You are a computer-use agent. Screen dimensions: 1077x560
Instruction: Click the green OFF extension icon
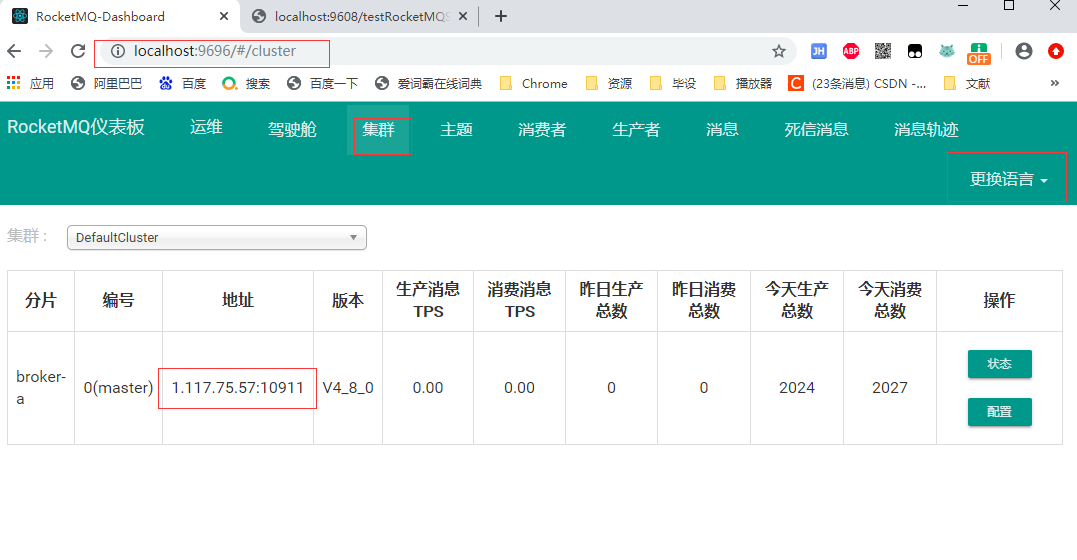978,52
